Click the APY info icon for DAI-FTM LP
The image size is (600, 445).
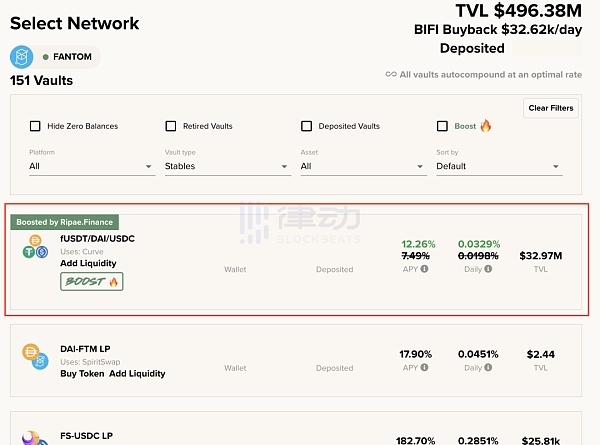(x=424, y=368)
